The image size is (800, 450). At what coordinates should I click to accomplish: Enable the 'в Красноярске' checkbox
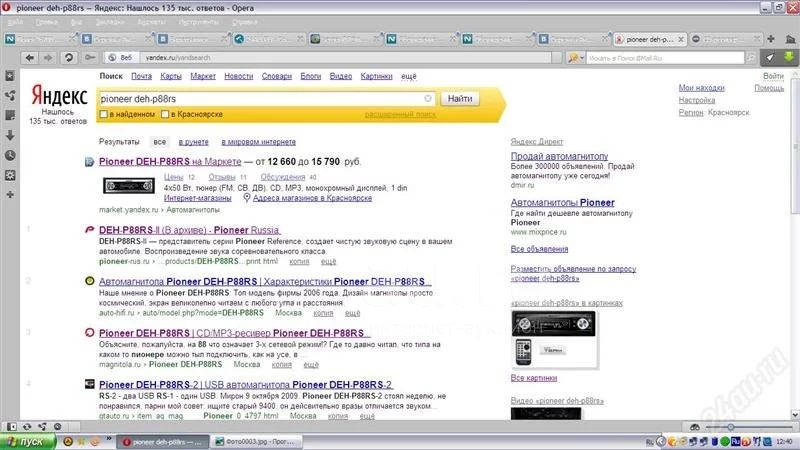click(x=165, y=114)
